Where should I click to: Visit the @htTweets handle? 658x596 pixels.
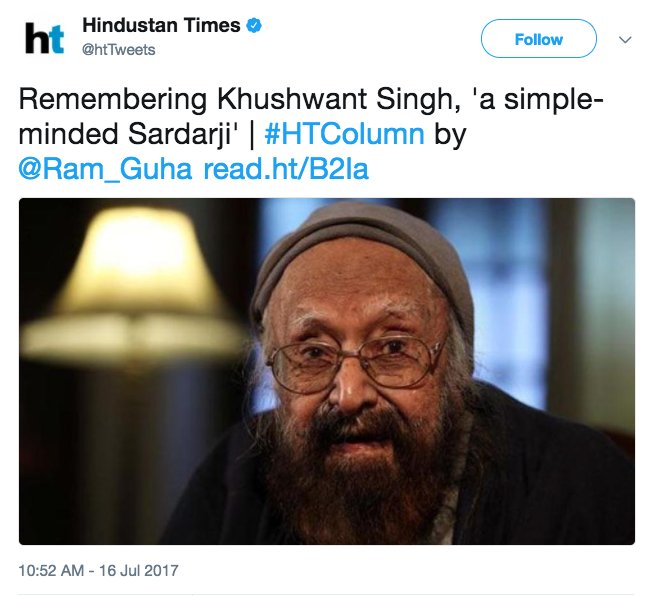tap(119, 50)
